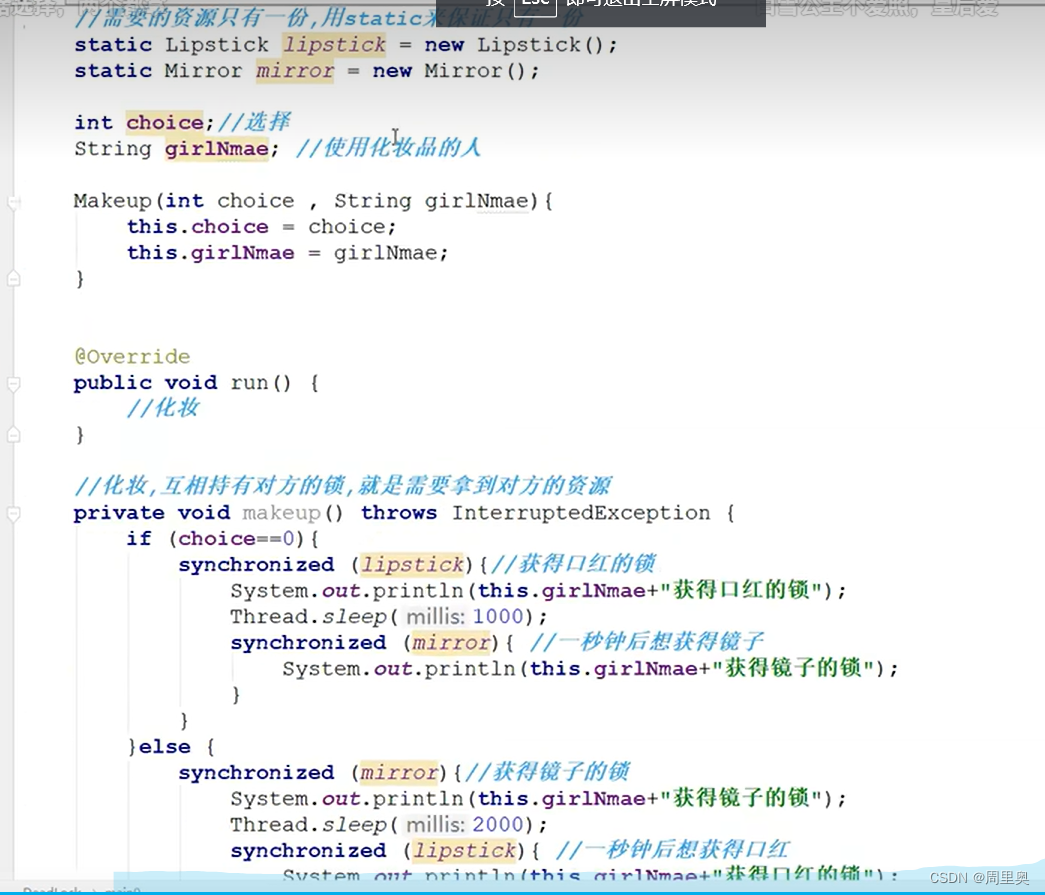Click the comment '//一秒钟后想获得口红'

[672, 850]
